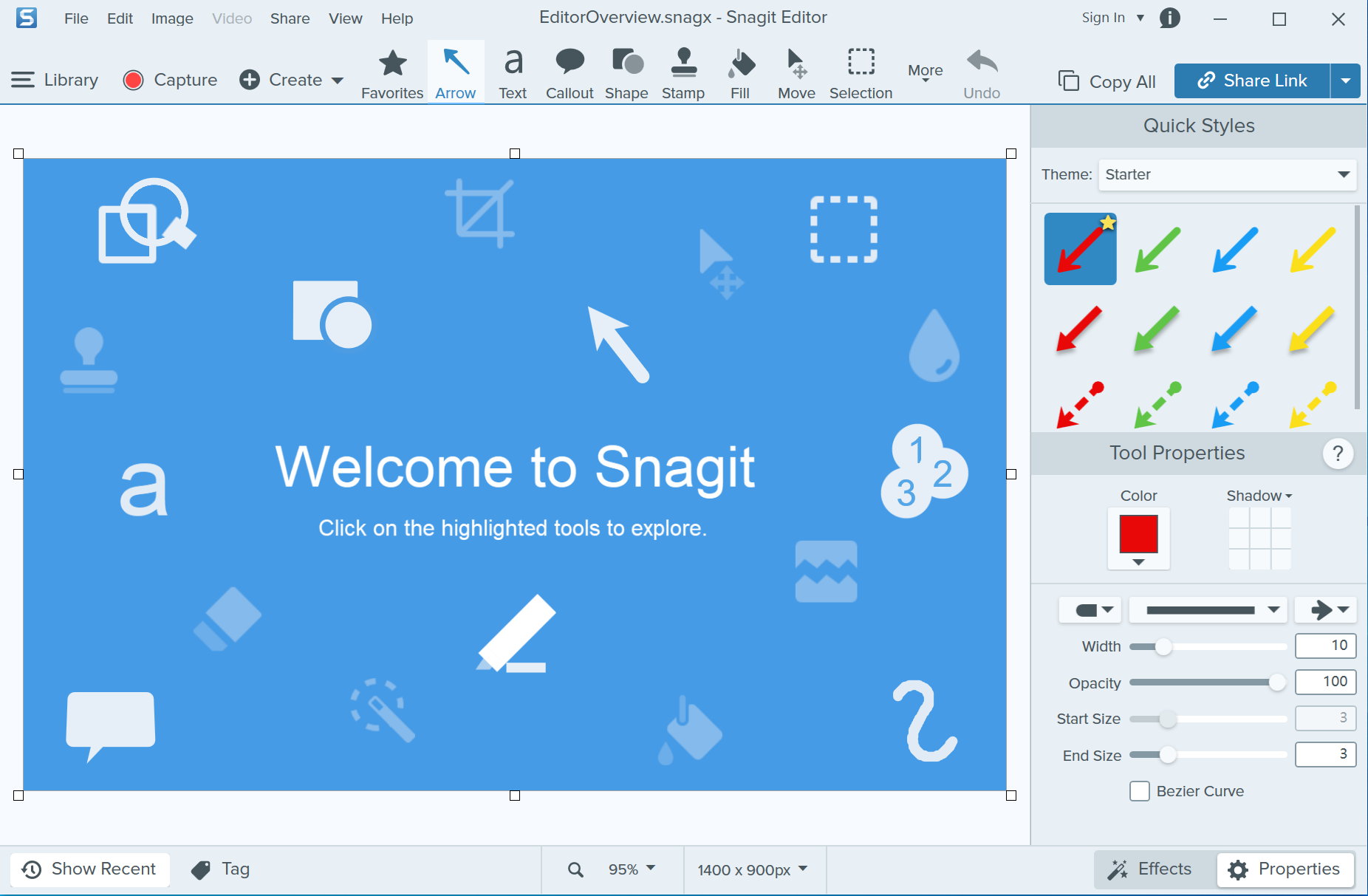
Task: Click the Width value field
Action: pyautogui.click(x=1326, y=646)
